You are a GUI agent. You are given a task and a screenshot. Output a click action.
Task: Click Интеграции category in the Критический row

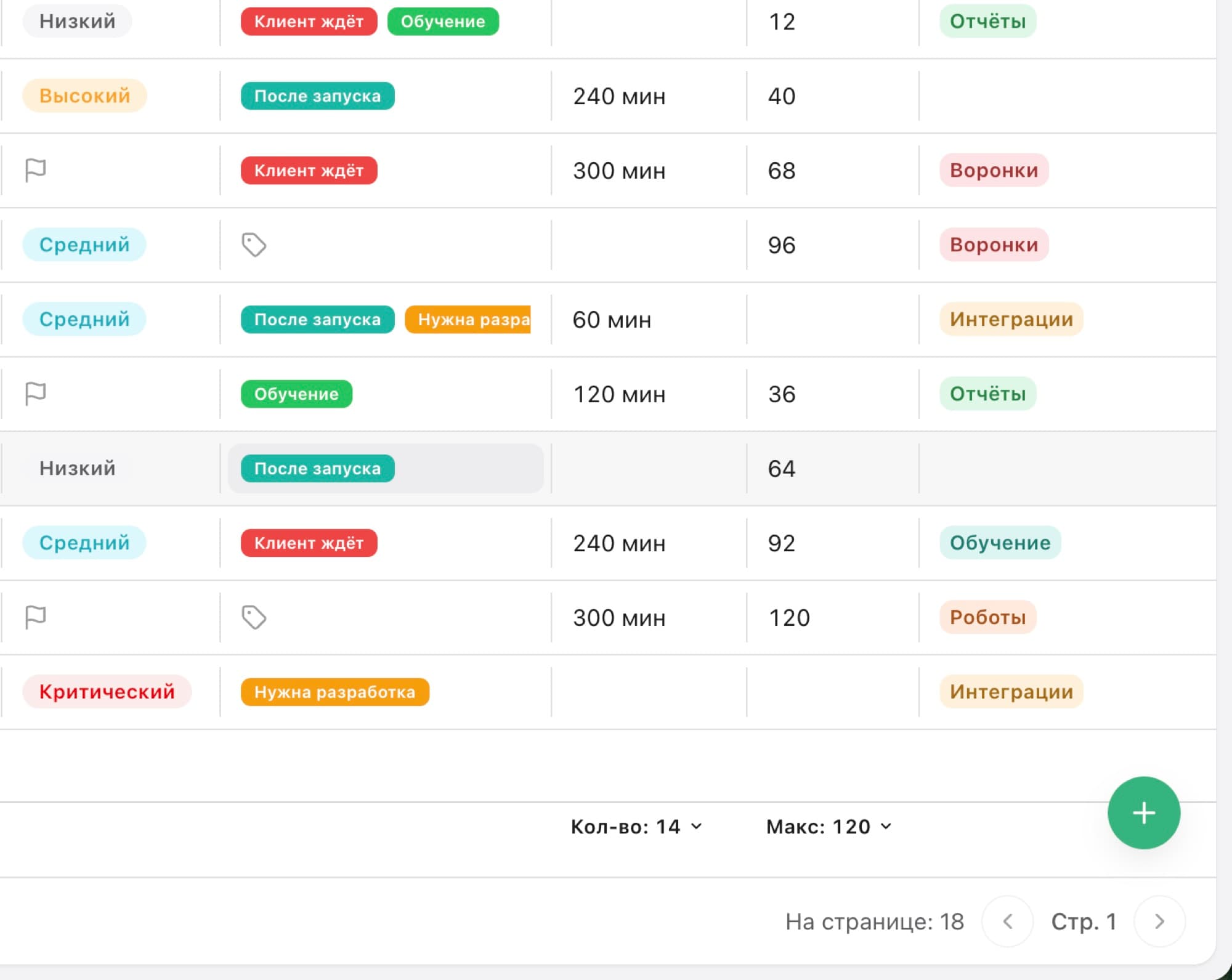tap(1011, 692)
